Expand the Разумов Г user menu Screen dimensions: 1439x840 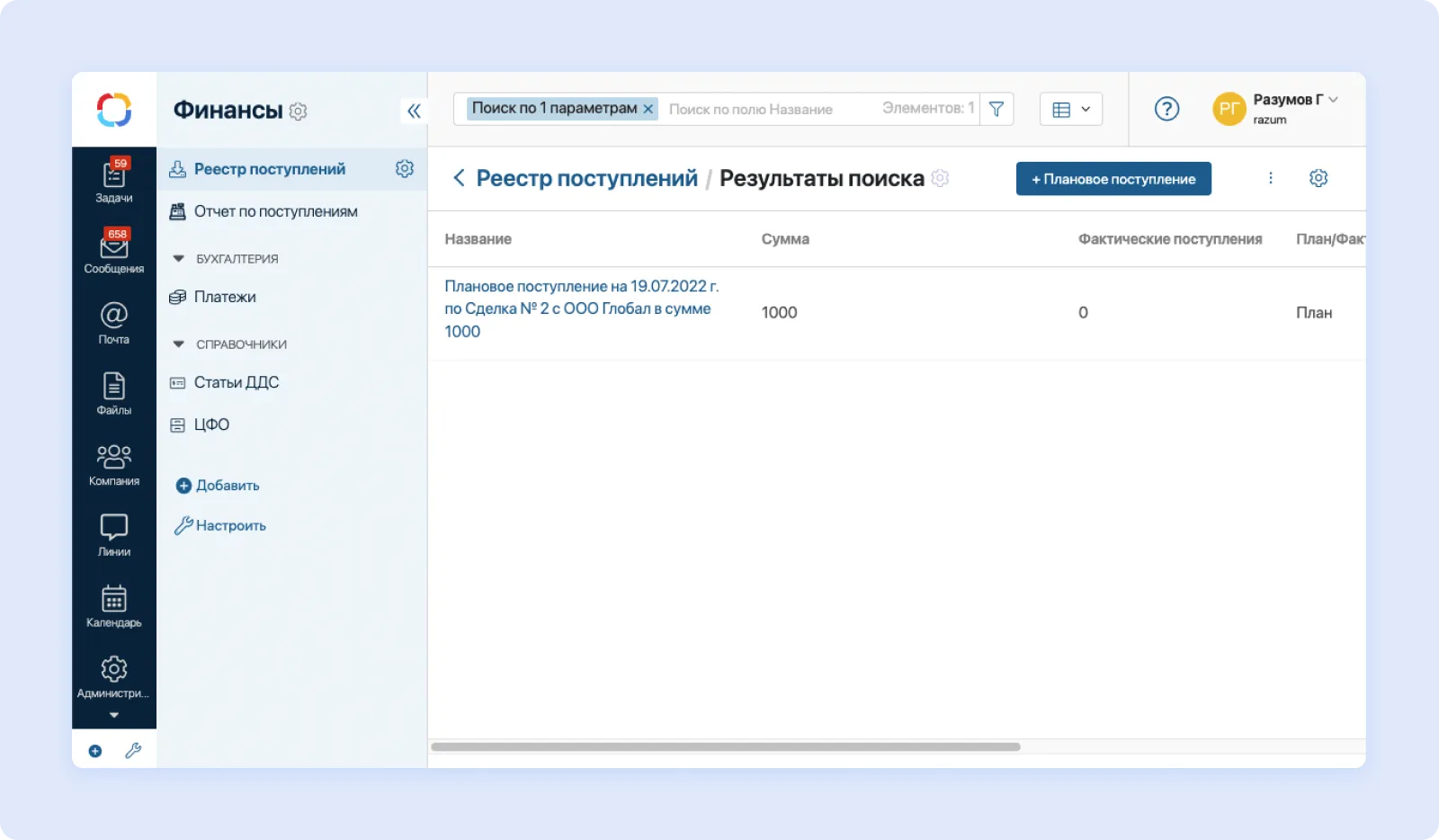click(x=1333, y=100)
